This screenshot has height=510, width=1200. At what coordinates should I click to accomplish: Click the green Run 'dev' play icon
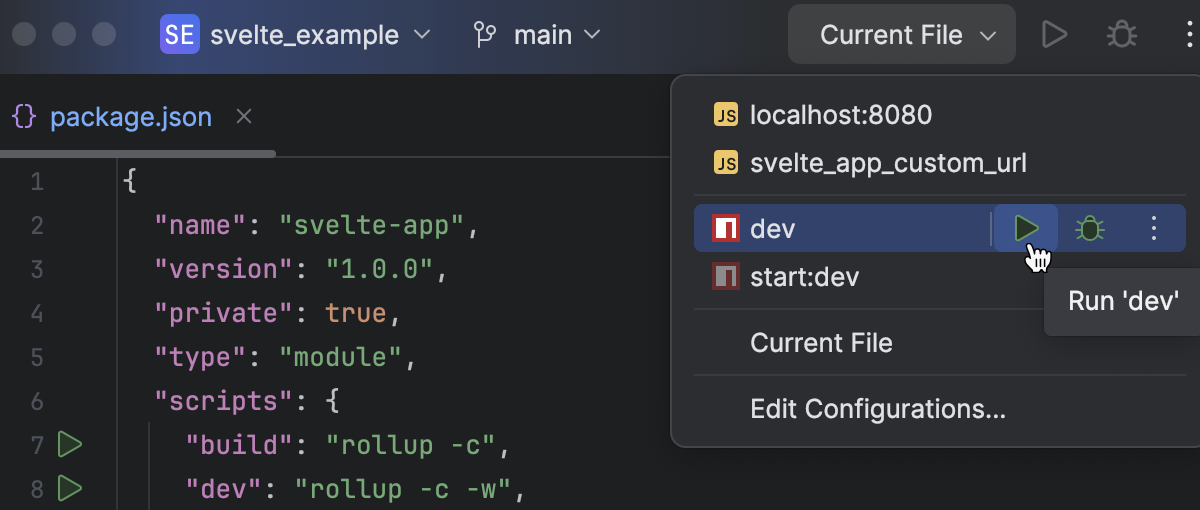1026,229
